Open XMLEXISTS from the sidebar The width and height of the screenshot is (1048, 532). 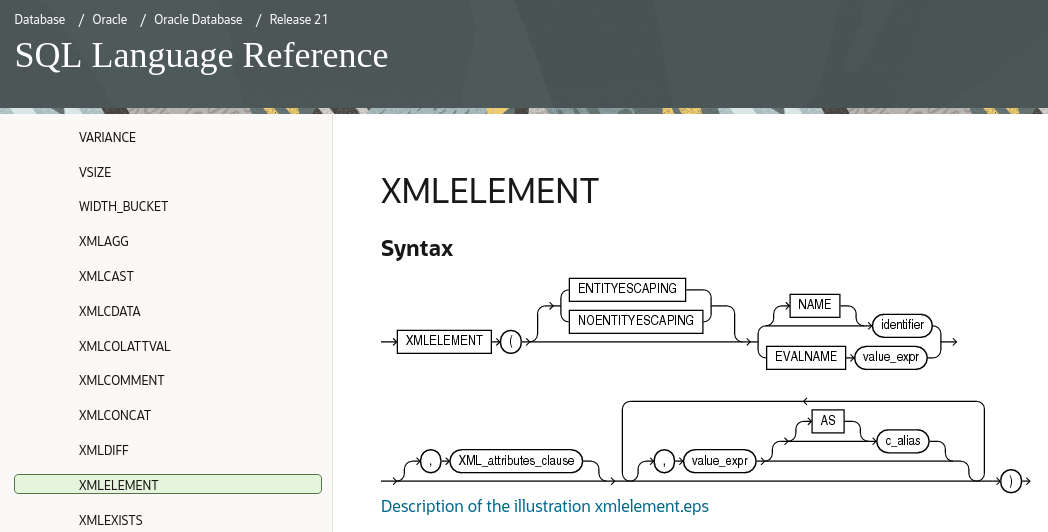110,520
